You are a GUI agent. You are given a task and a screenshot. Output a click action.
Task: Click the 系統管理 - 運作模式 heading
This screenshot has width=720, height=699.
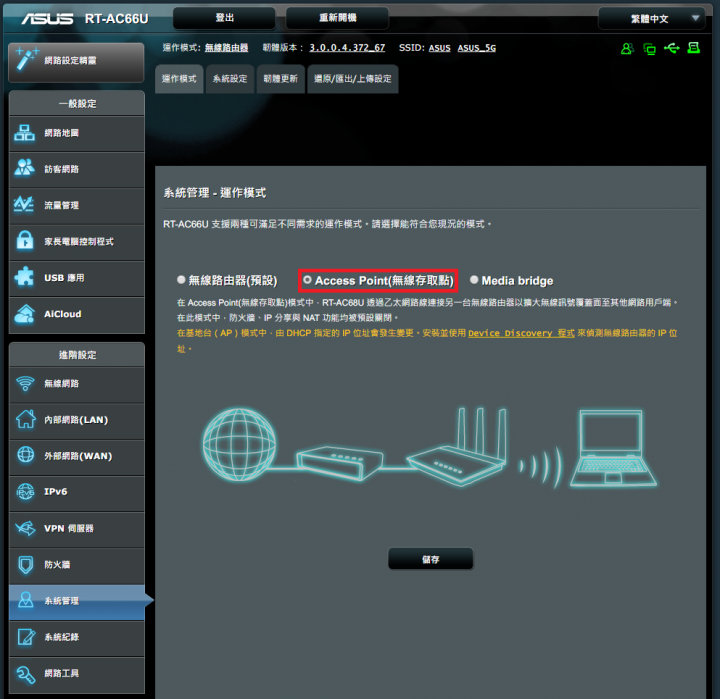click(x=214, y=193)
